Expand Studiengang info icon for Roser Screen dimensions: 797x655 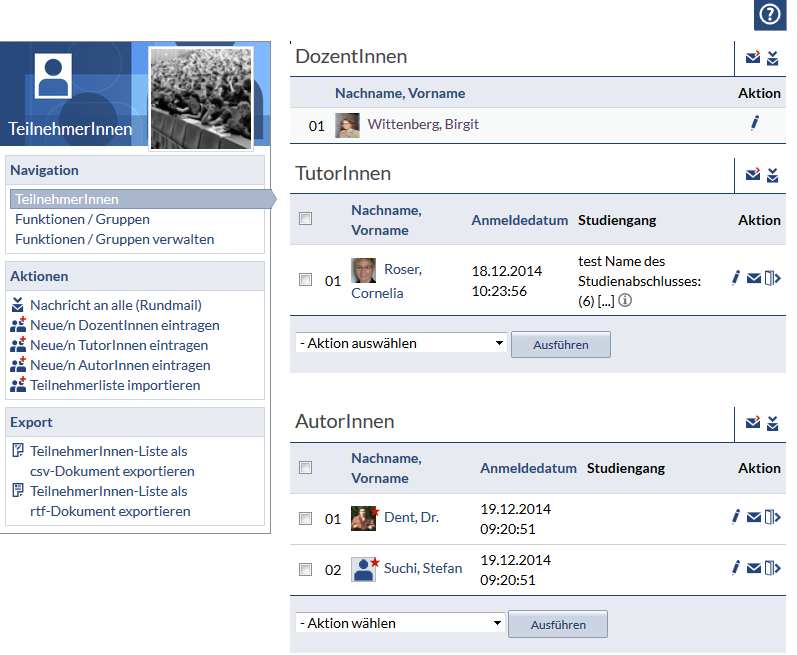625,300
